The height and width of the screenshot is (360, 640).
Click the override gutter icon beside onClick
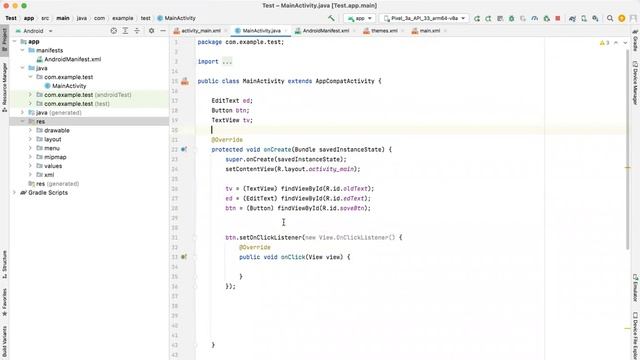coord(184,257)
